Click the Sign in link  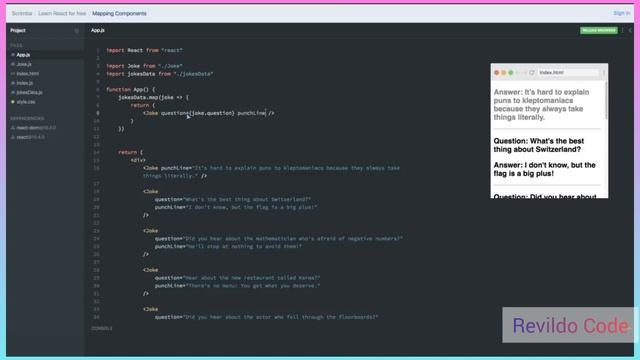[x=621, y=13]
